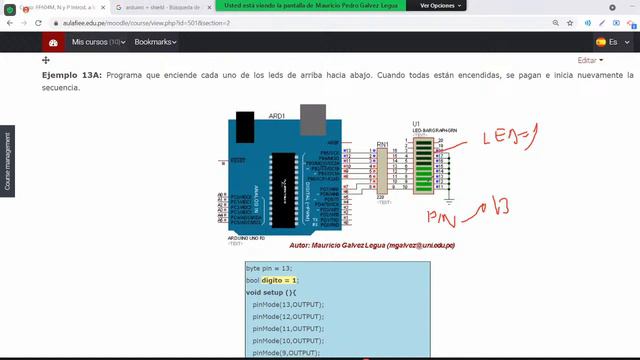The width and height of the screenshot is (640, 360).
Task: Open the Course management side tab
Action: [7, 161]
